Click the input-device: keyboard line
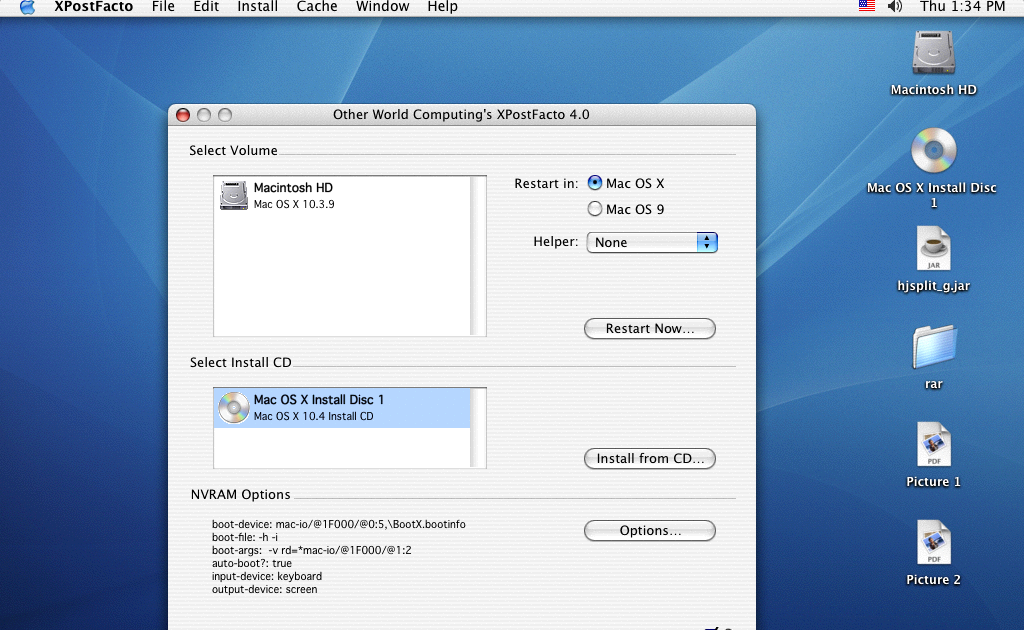Screen dimensions: 1024x630 tap(266, 576)
